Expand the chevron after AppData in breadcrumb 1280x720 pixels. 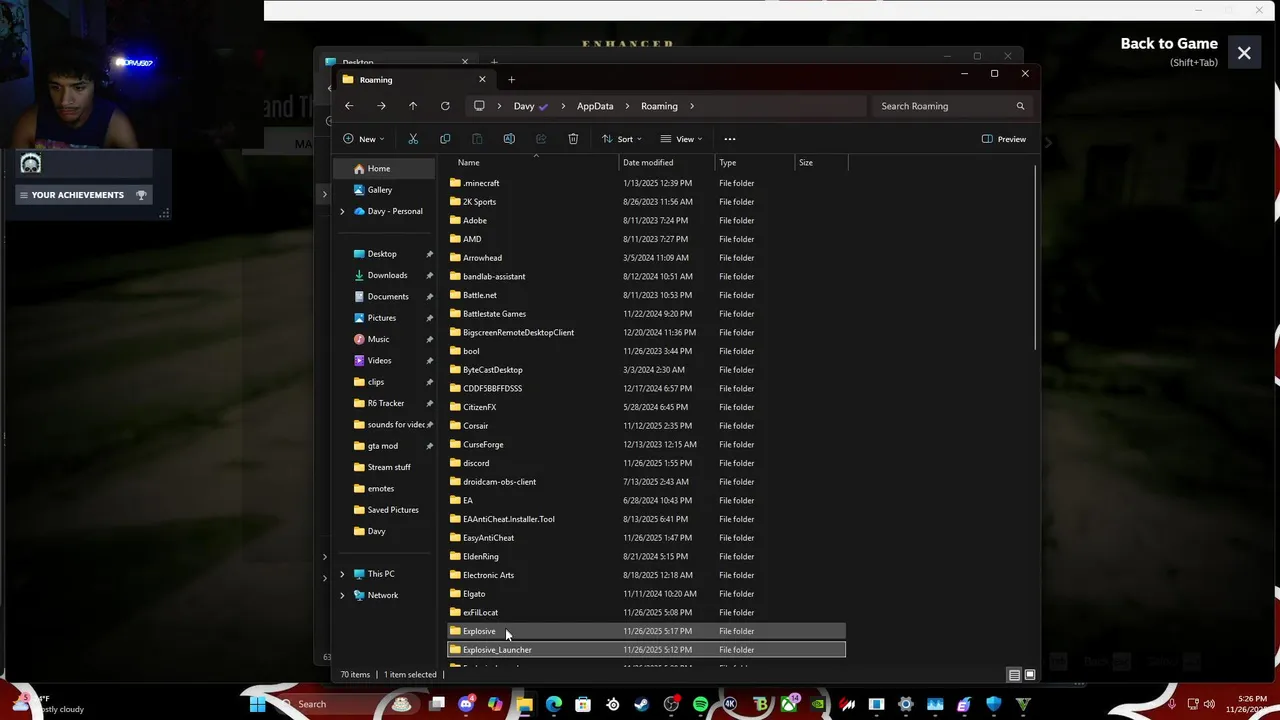(627, 106)
